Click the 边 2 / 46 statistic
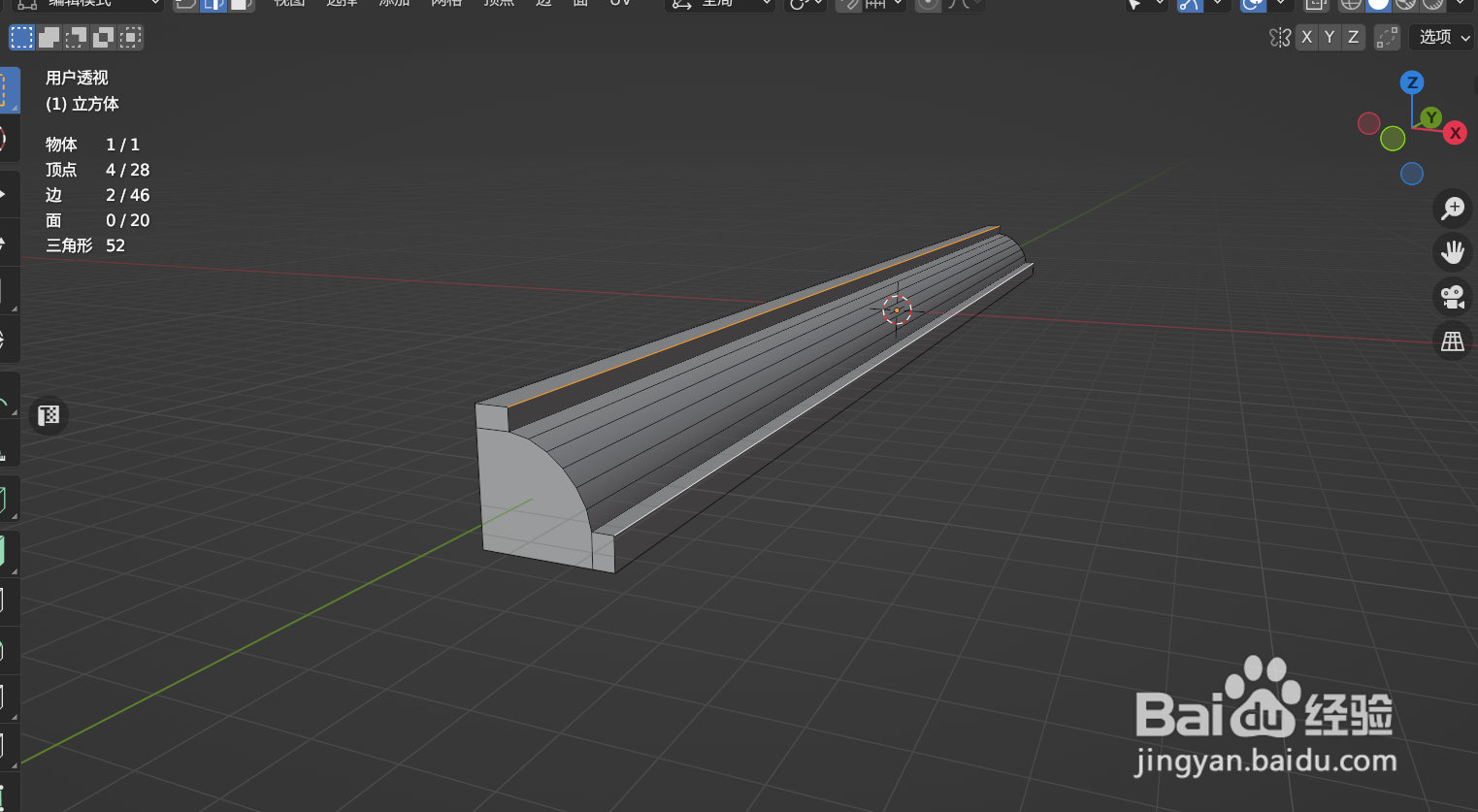This screenshot has width=1478, height=812. [x=97, y=195]
